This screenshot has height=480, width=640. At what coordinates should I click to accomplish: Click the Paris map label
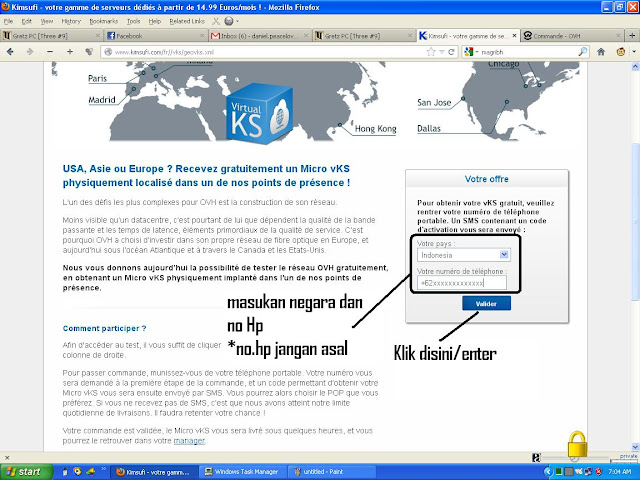click(x=98, y=78)
